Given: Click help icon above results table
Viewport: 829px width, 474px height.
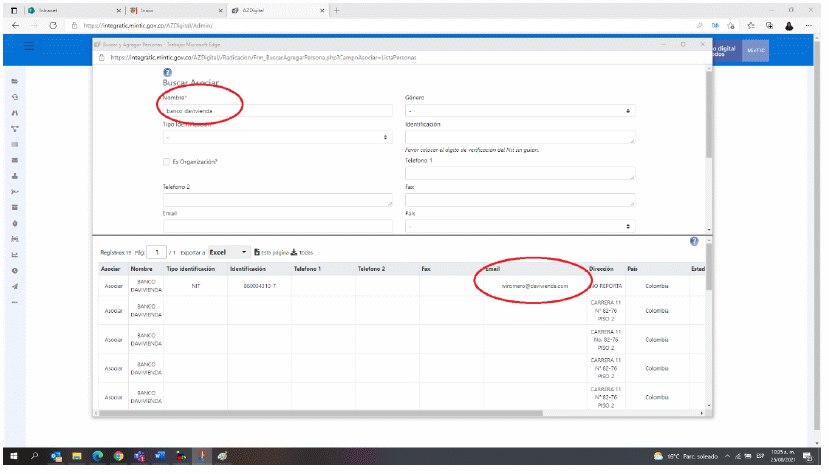Looking at the screenshot, I should 694,241.
